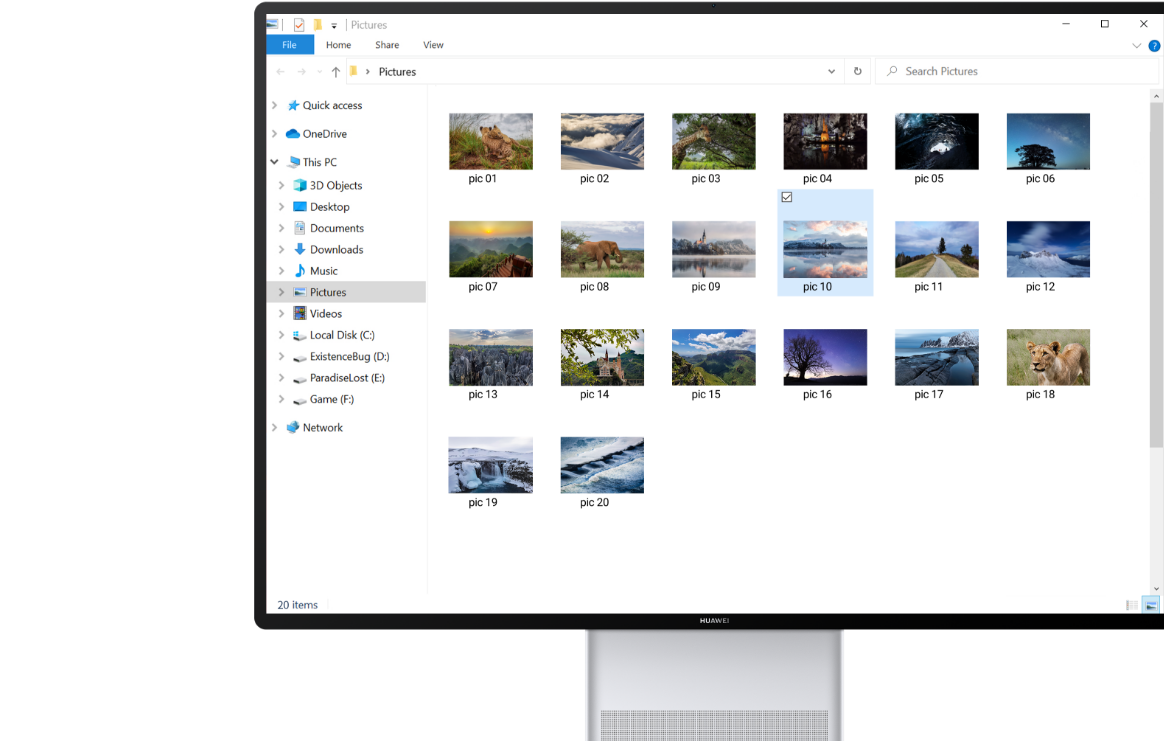Click the Search Pictures input field
Screen dimensions: 1164x741
[1020, 72]
